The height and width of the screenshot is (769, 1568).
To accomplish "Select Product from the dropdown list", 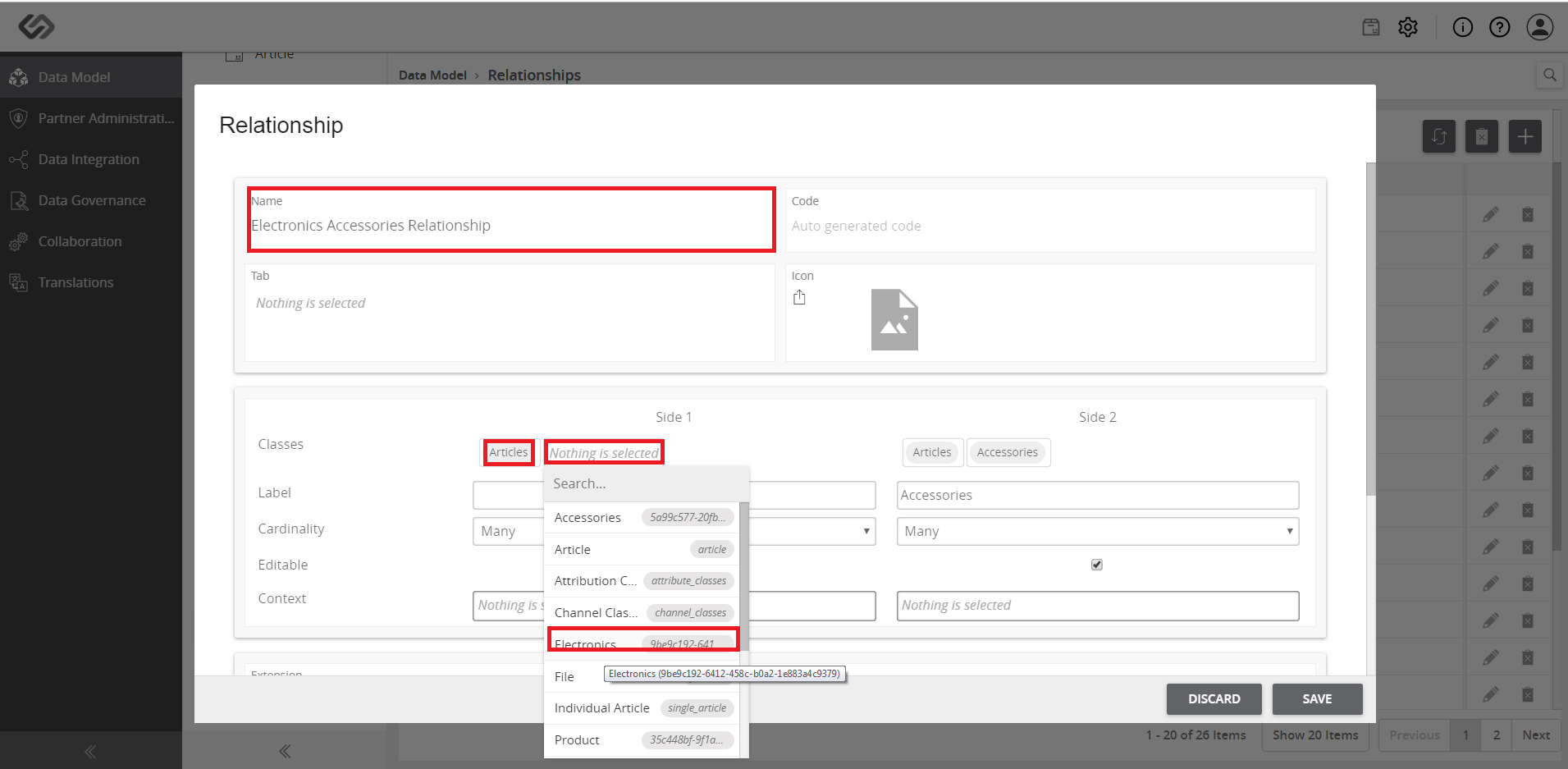I will click(642, 740).
